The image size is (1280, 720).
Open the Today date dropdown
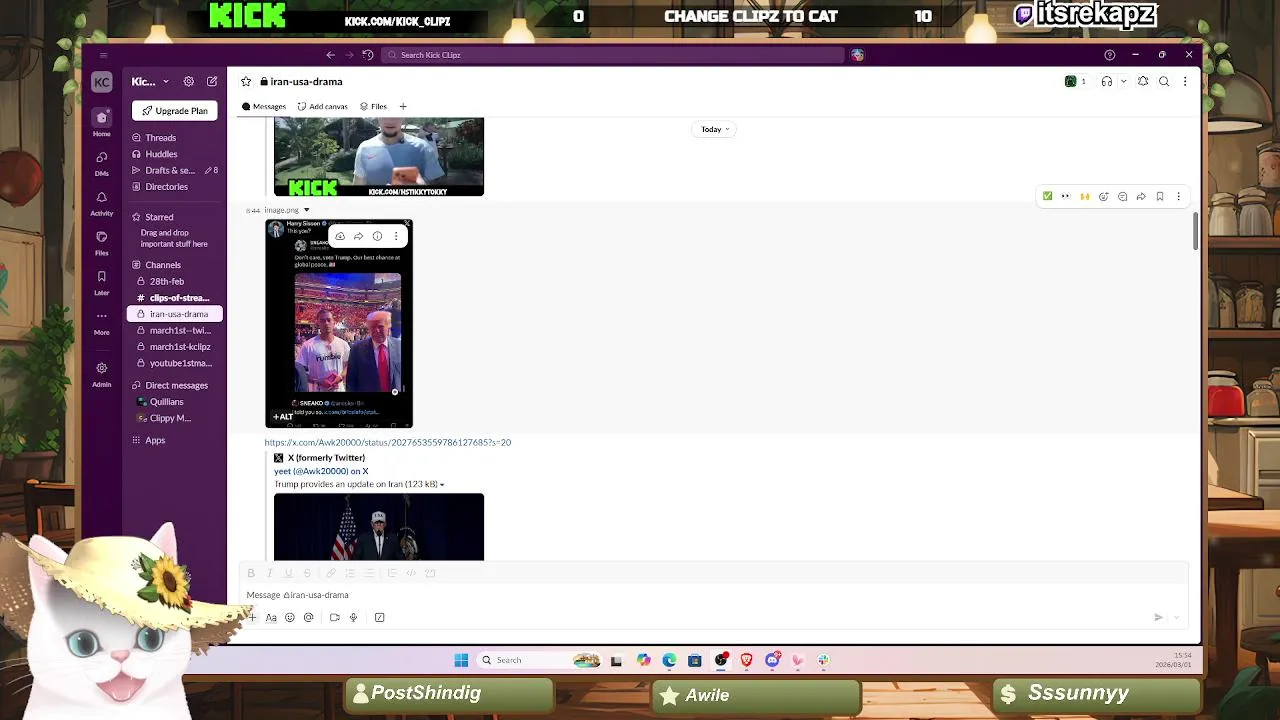715,129
